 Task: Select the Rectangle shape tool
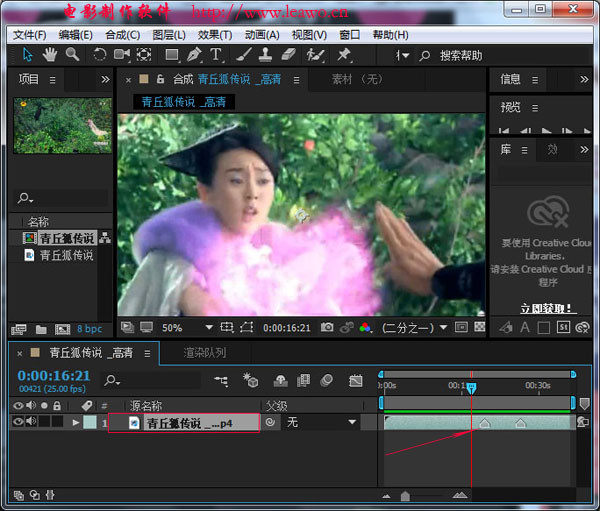coord(172,55)
